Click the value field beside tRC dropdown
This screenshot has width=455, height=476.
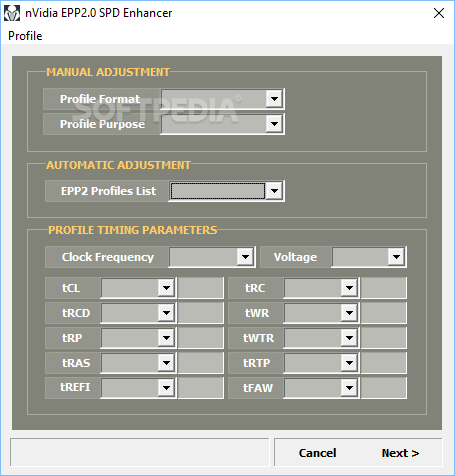tap(384, 288)
